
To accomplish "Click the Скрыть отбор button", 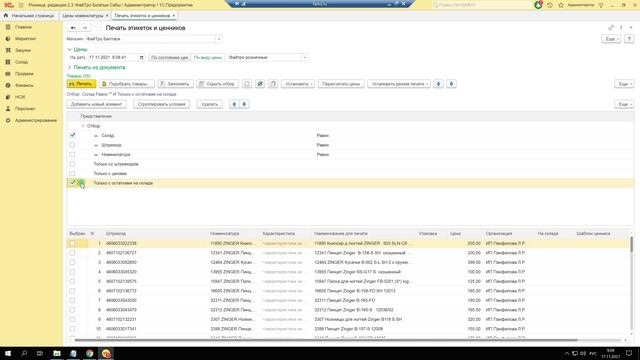I will (x=217, y=84).
